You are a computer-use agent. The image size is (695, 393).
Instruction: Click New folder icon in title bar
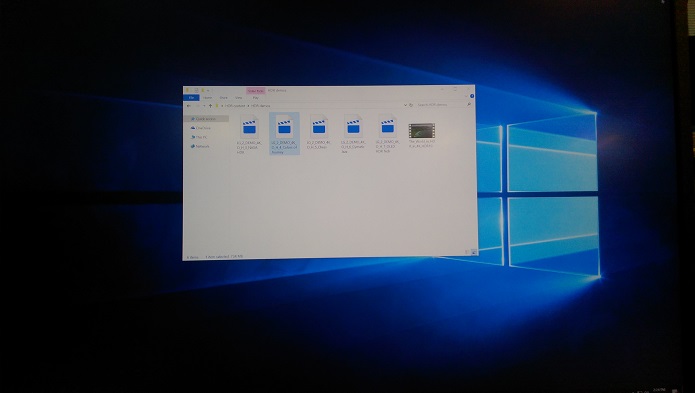[x=203, y=90]
